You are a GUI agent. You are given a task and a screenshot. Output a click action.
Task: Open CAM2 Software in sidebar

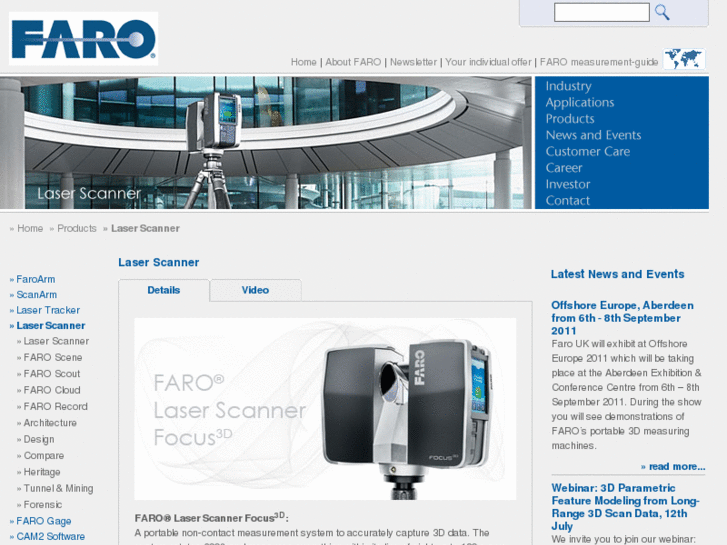(51, 537)
